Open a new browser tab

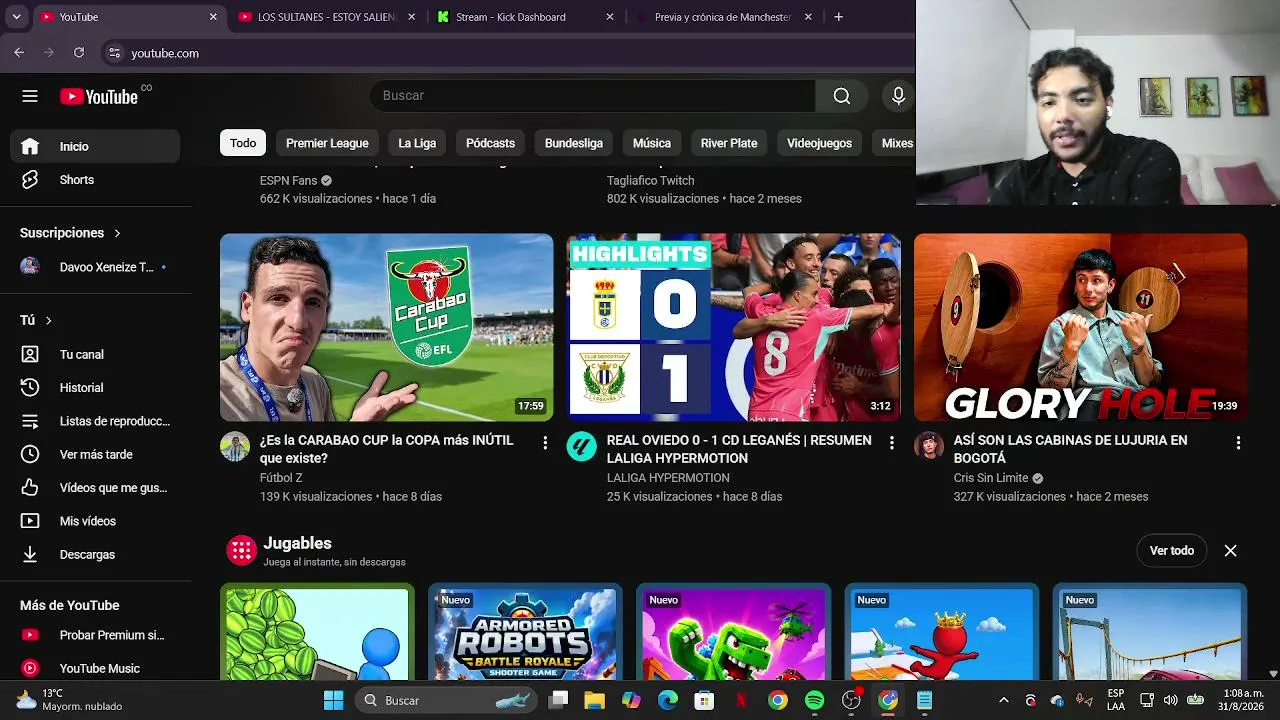pyautogui.click(x=838, y=17)
